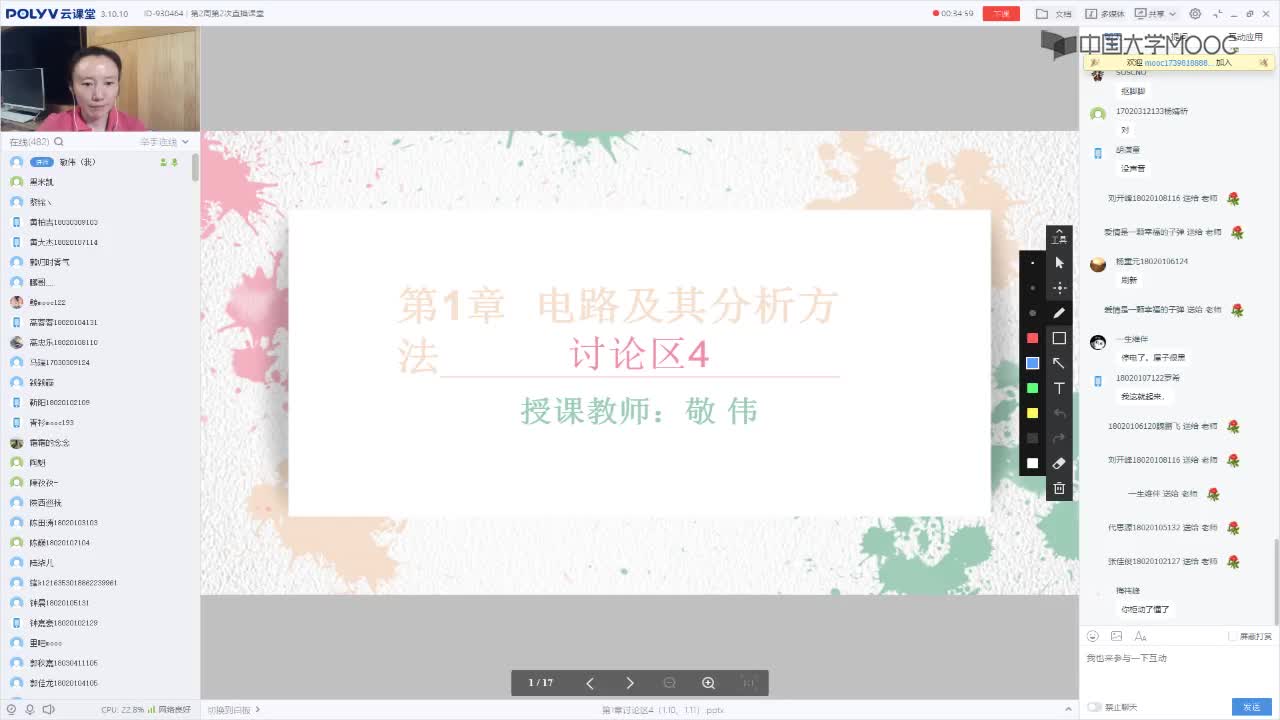The image size is (1280, 720).
Task: Toggle the mute-chat switch
Action: 1094,707
